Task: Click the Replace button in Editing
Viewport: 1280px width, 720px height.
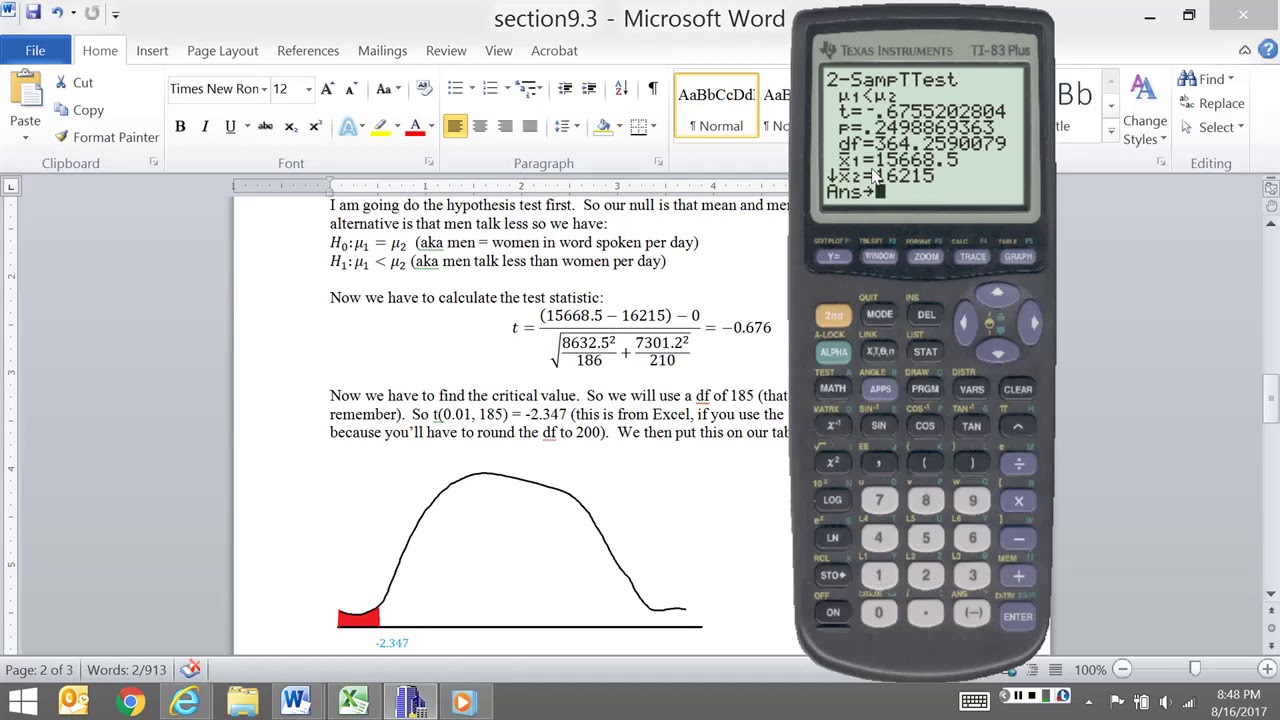Action: coord(1212,103)
